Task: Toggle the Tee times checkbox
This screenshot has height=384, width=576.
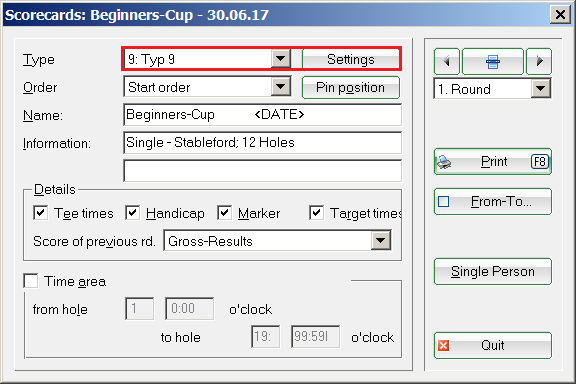Action: coord(40,213)
